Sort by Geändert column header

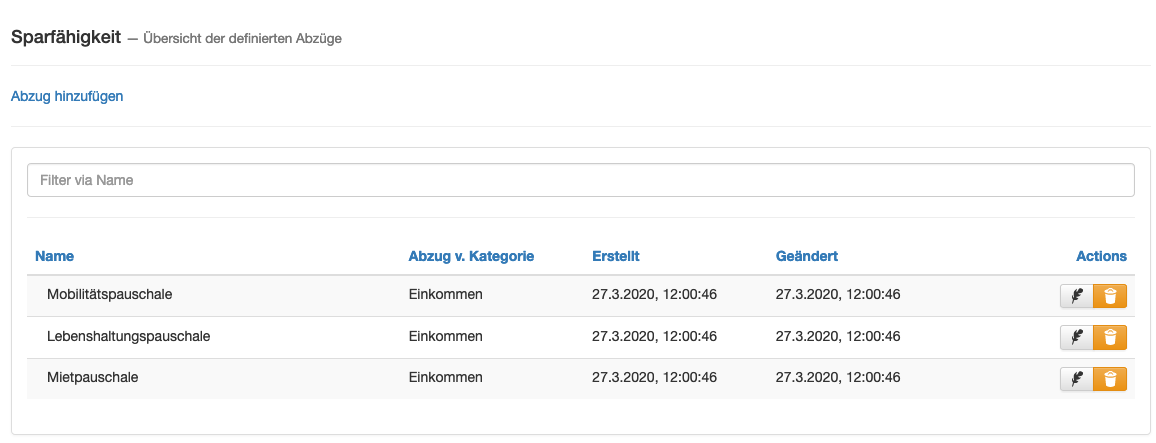[x=807, y=257]
